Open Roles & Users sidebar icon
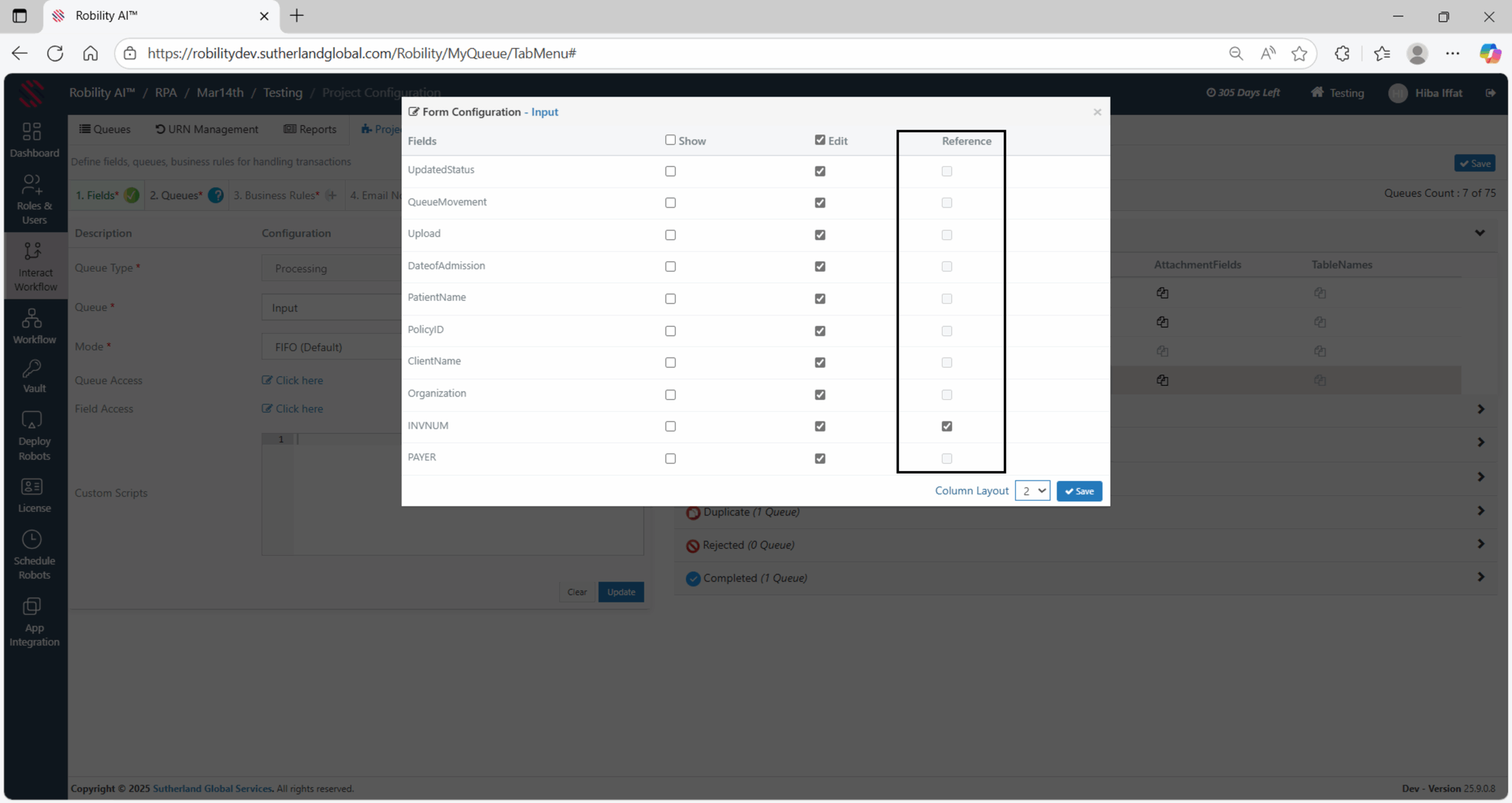The width and height of the screenshot is (1512, 803). [x=32, y=185]
